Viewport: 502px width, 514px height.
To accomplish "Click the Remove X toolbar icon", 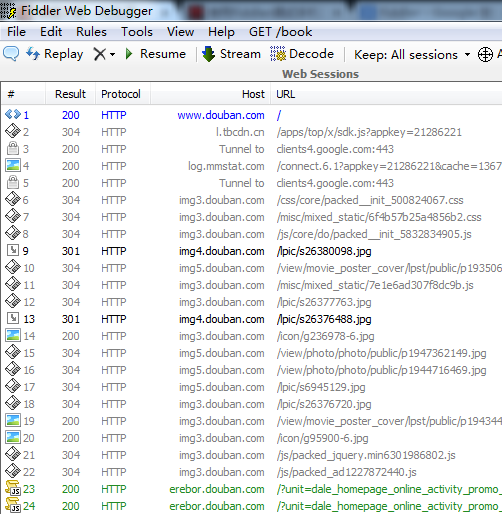I will click(x=99, y=54).
